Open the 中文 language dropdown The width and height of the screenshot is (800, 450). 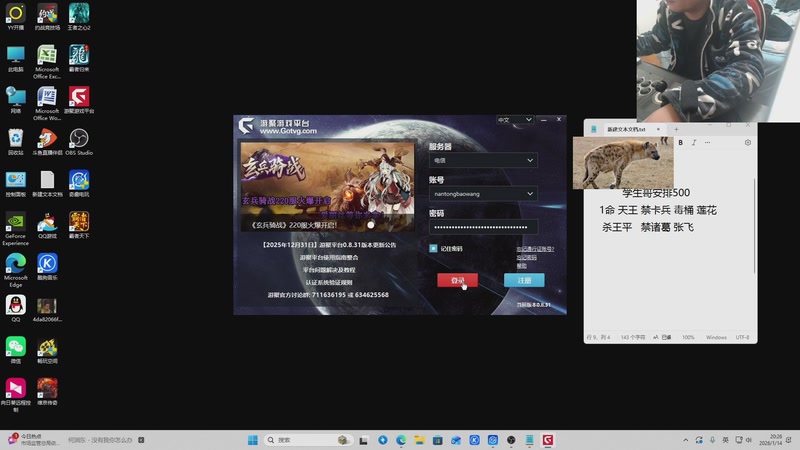click(x=514, y=120)
